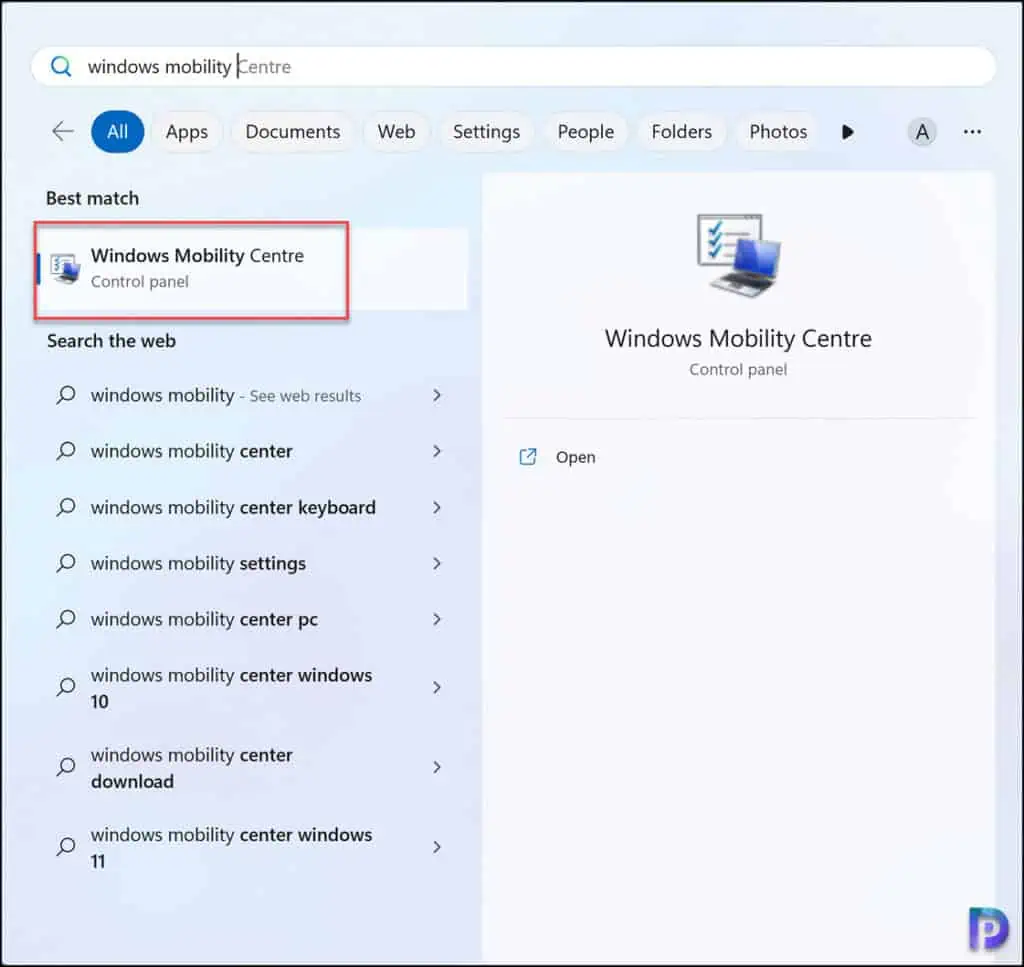Expand chevron beside 'center keyboard' suggestion

click(437, 507)
